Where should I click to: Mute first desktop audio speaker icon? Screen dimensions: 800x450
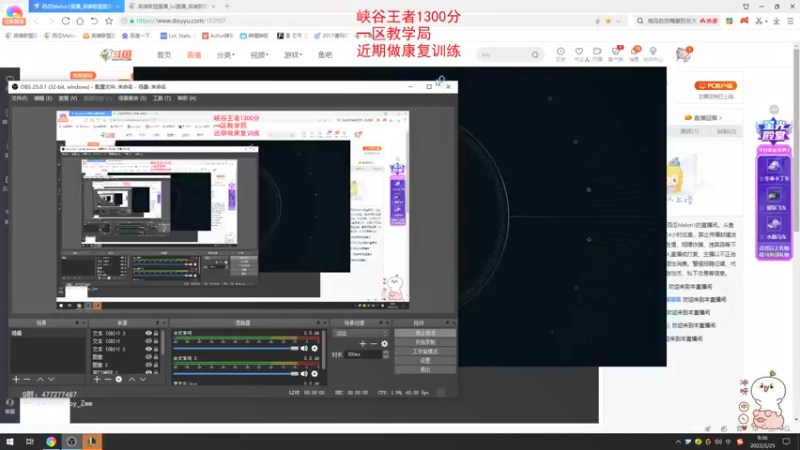click(304, 348)
